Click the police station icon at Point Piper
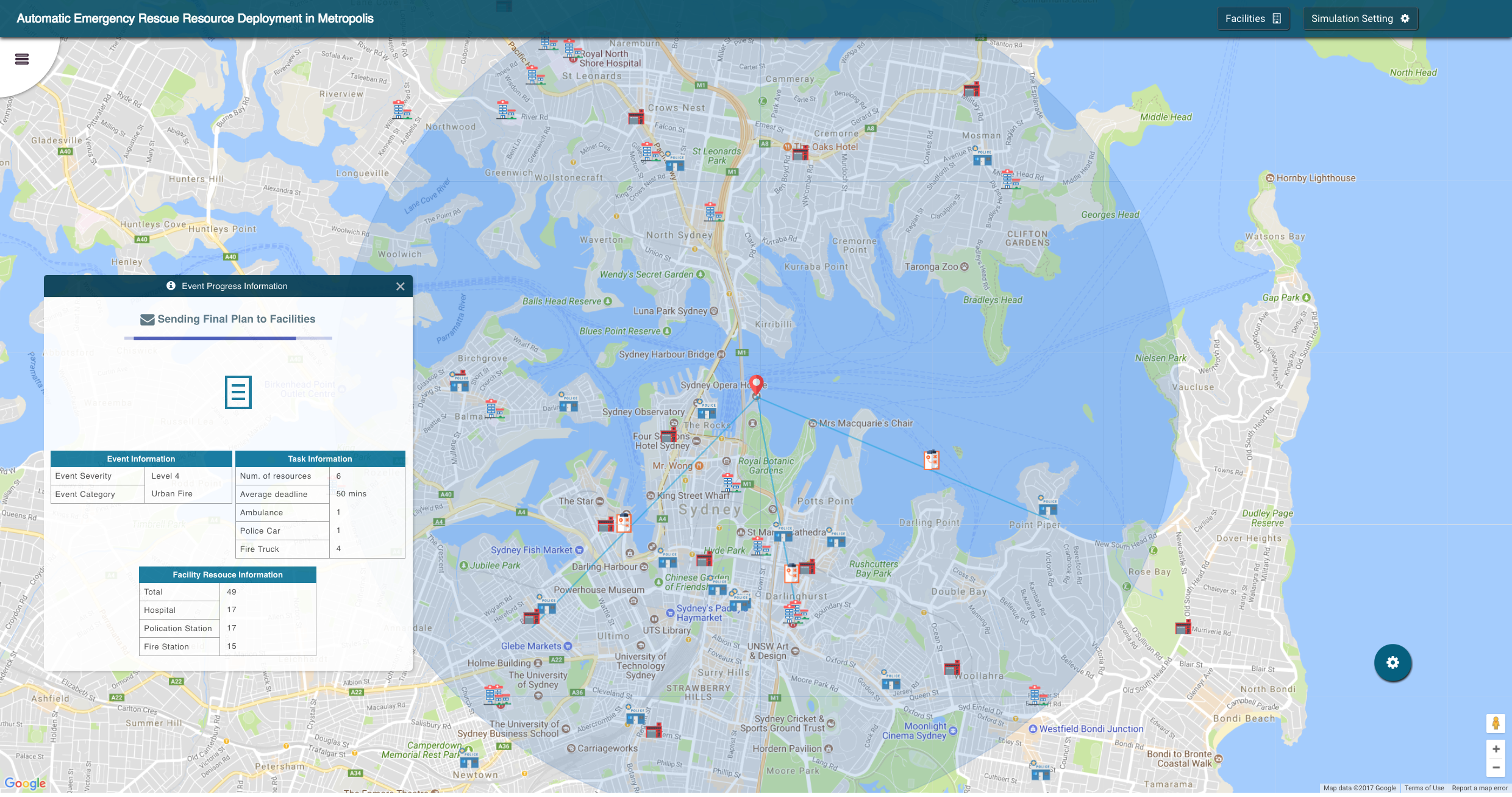1512x797 pixels. coord(1047,507)
